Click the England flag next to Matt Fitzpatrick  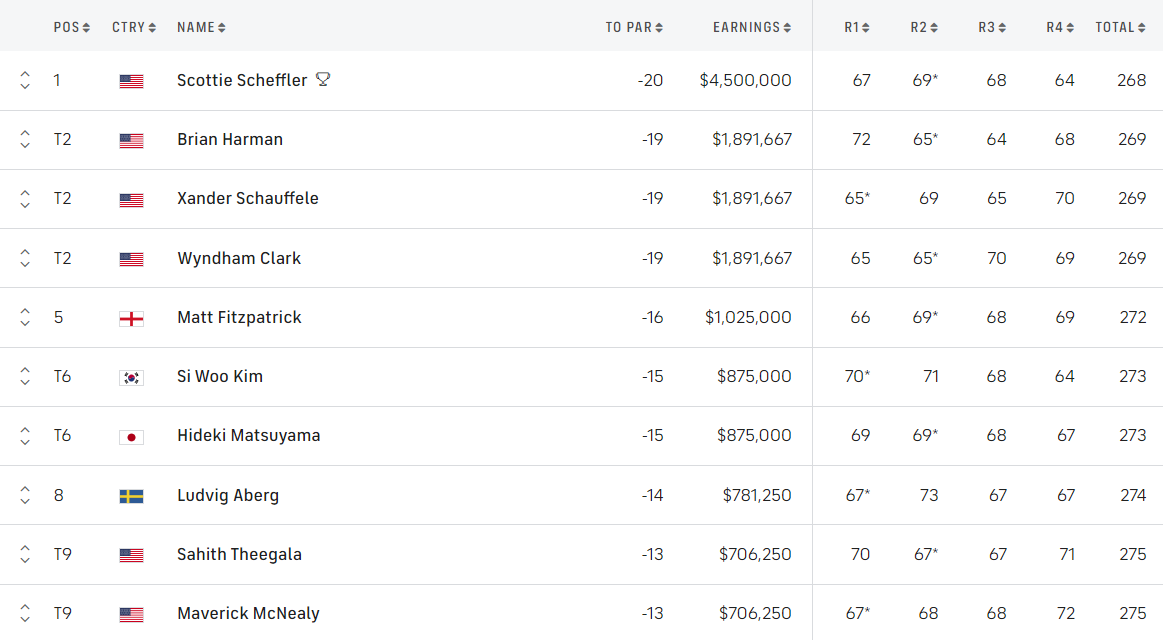131,318
